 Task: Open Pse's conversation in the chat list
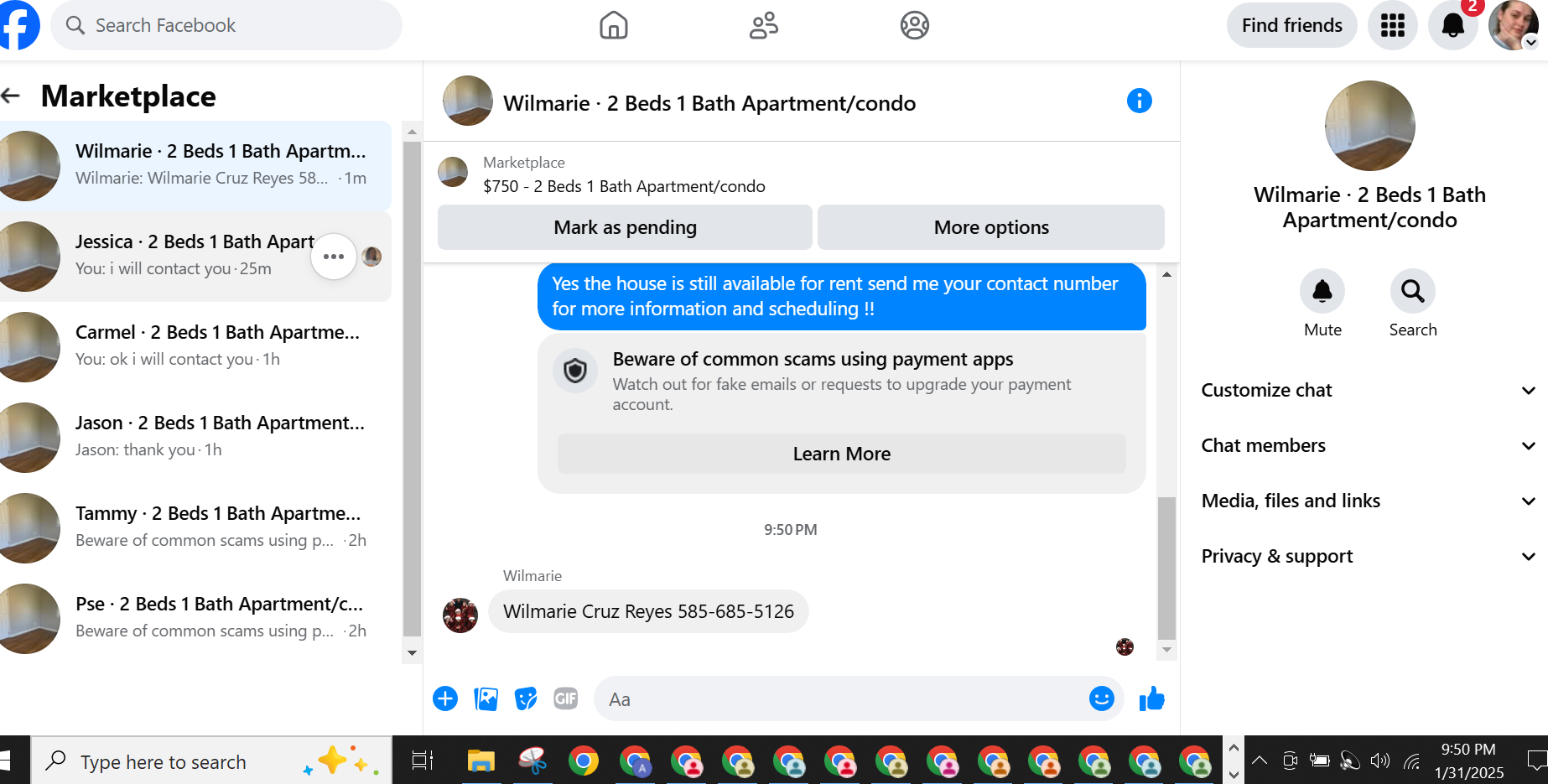(195, 618)
